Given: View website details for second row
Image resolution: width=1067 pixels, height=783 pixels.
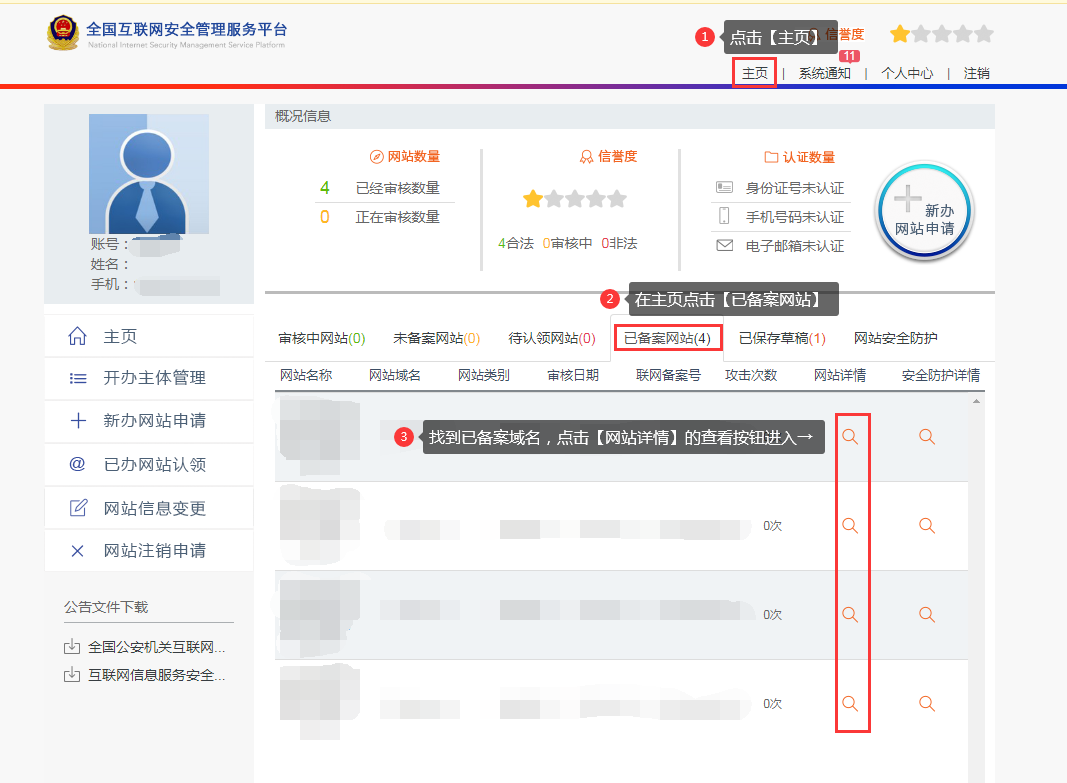Looking at the screenshot, I should point(850,526).
